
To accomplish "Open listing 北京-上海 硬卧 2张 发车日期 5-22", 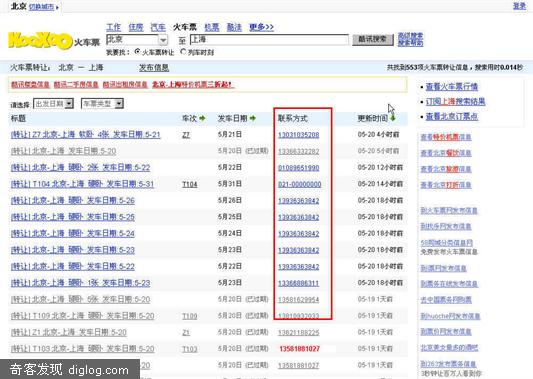I will (80, 168).
